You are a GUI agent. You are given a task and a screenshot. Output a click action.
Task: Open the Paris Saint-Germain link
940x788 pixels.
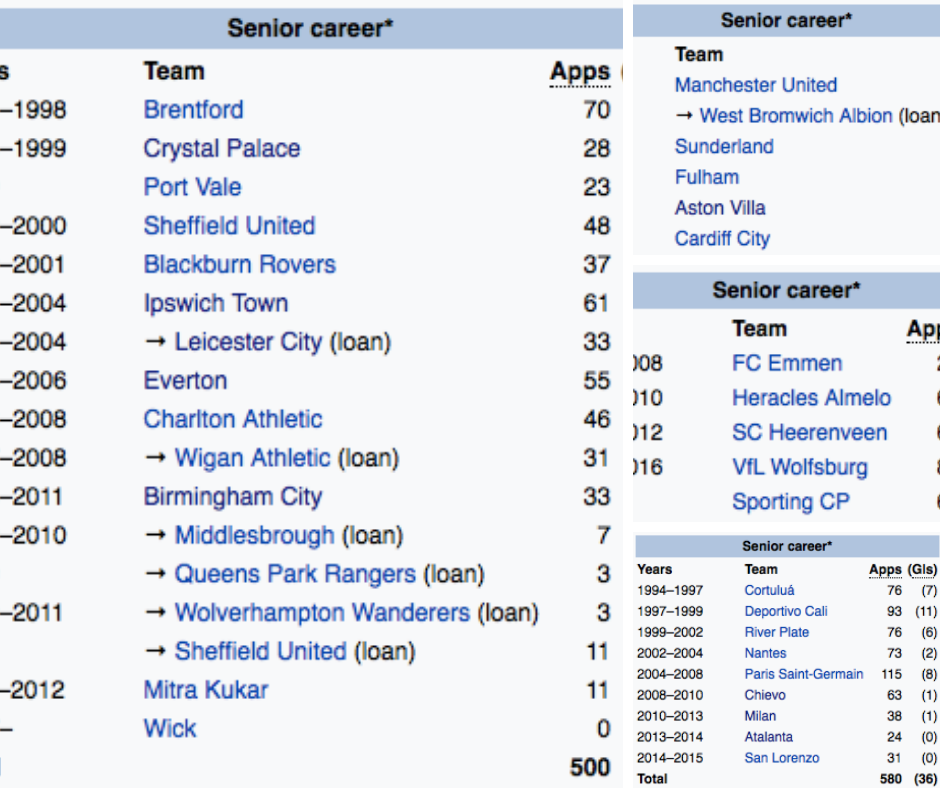[x=804, y=674]
